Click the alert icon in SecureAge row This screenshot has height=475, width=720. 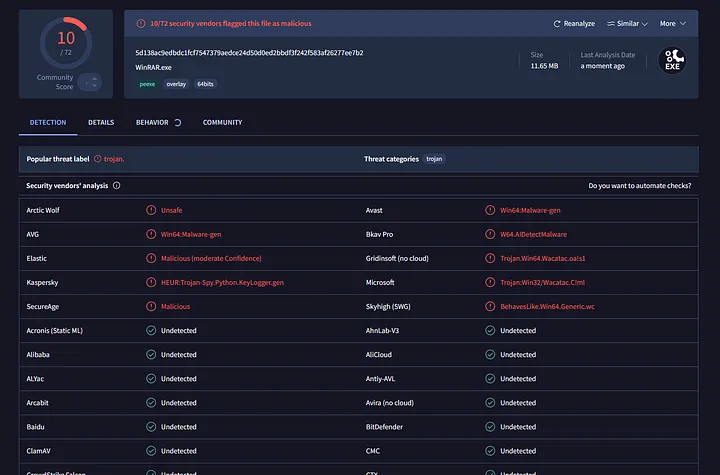click(x=151, y=306)
